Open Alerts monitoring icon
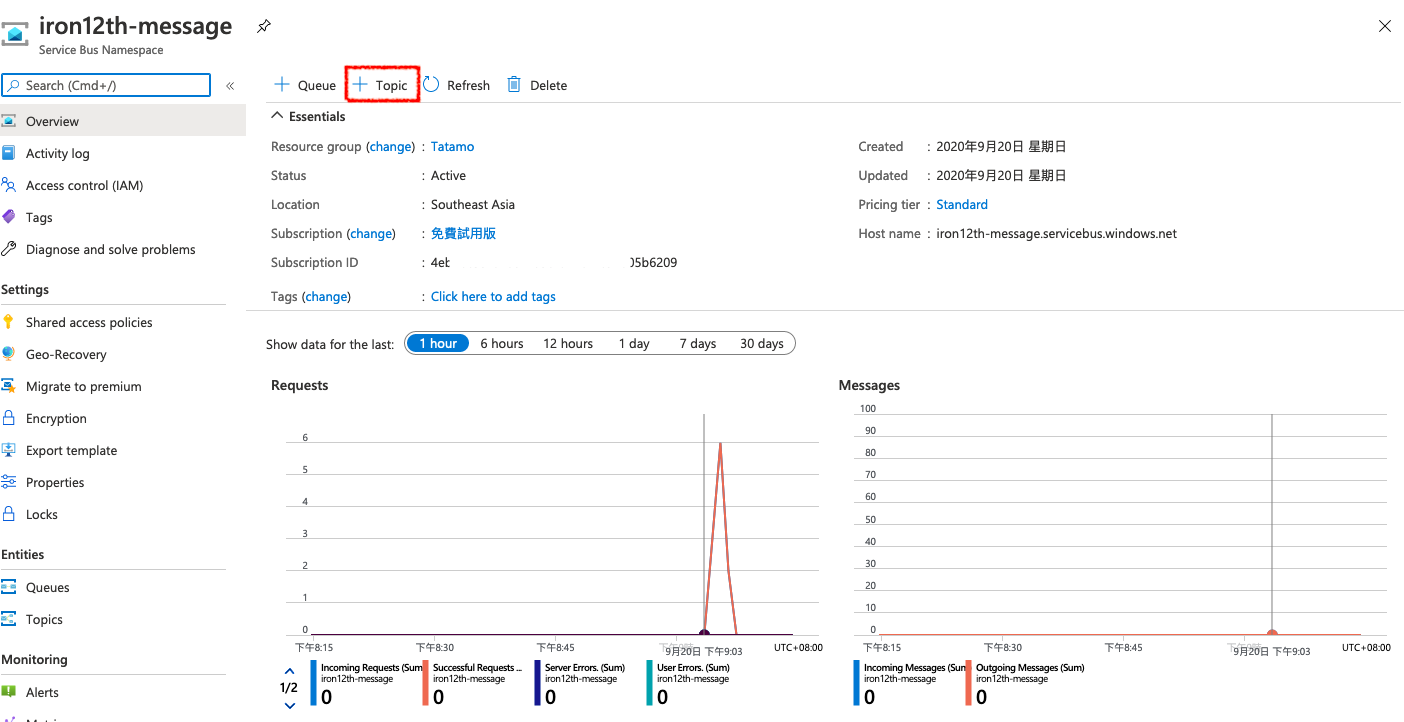This screenshot has height=722, width=1404. coord(9,692)
